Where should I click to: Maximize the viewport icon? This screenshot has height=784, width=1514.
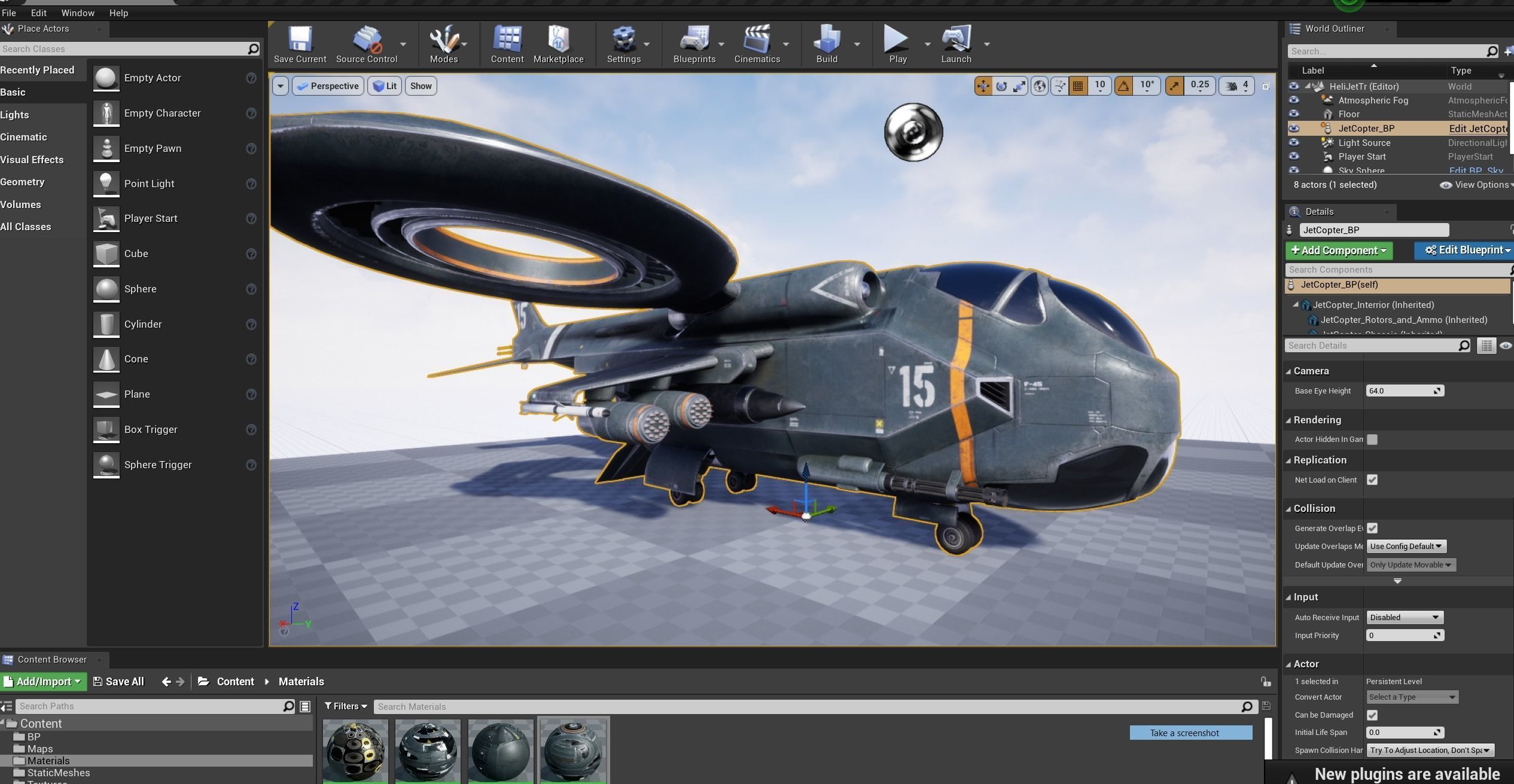[x=1266, y=87]
